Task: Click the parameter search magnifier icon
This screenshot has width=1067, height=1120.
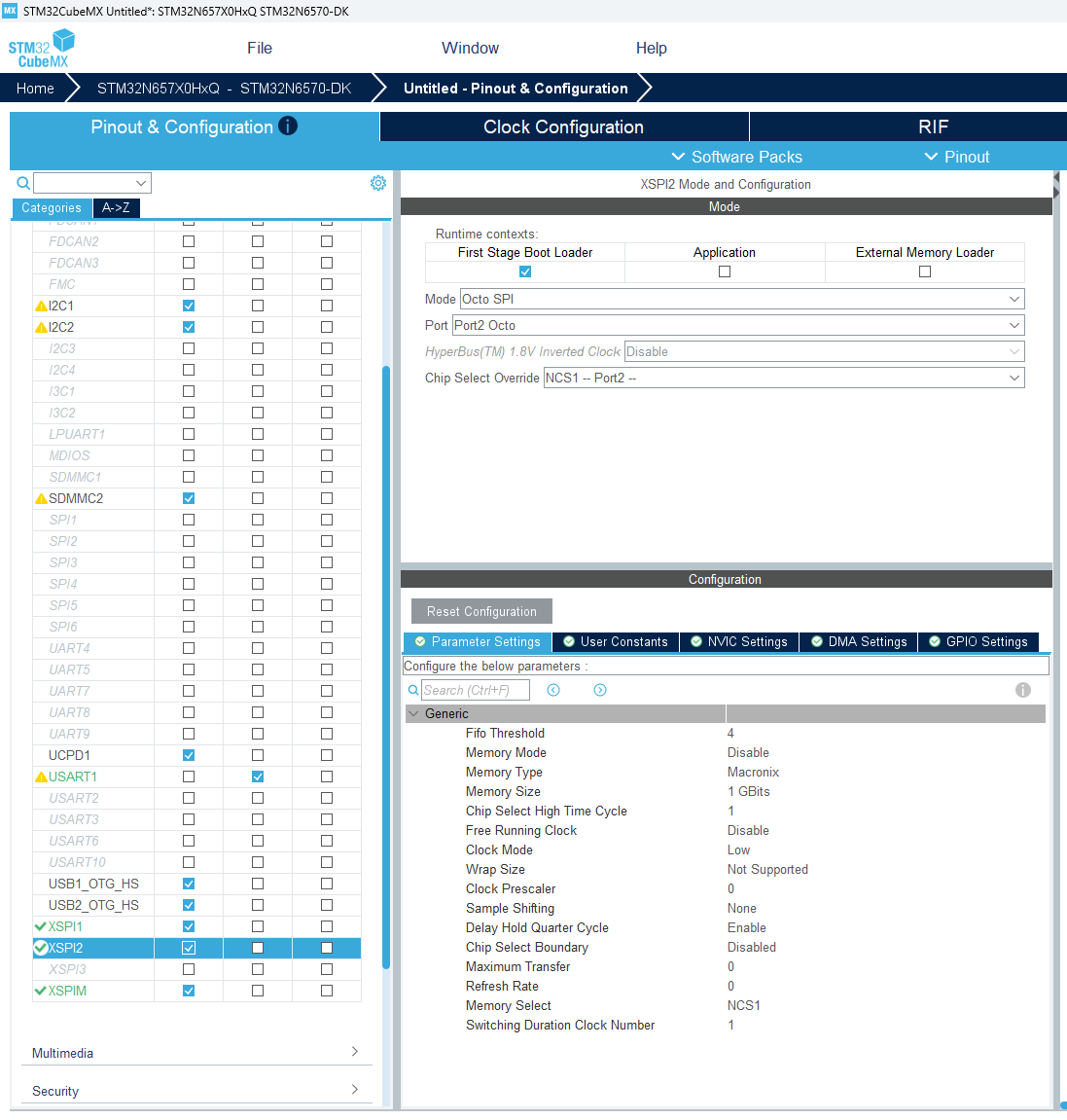Action: pyautogui.click(x=412, y=690)
